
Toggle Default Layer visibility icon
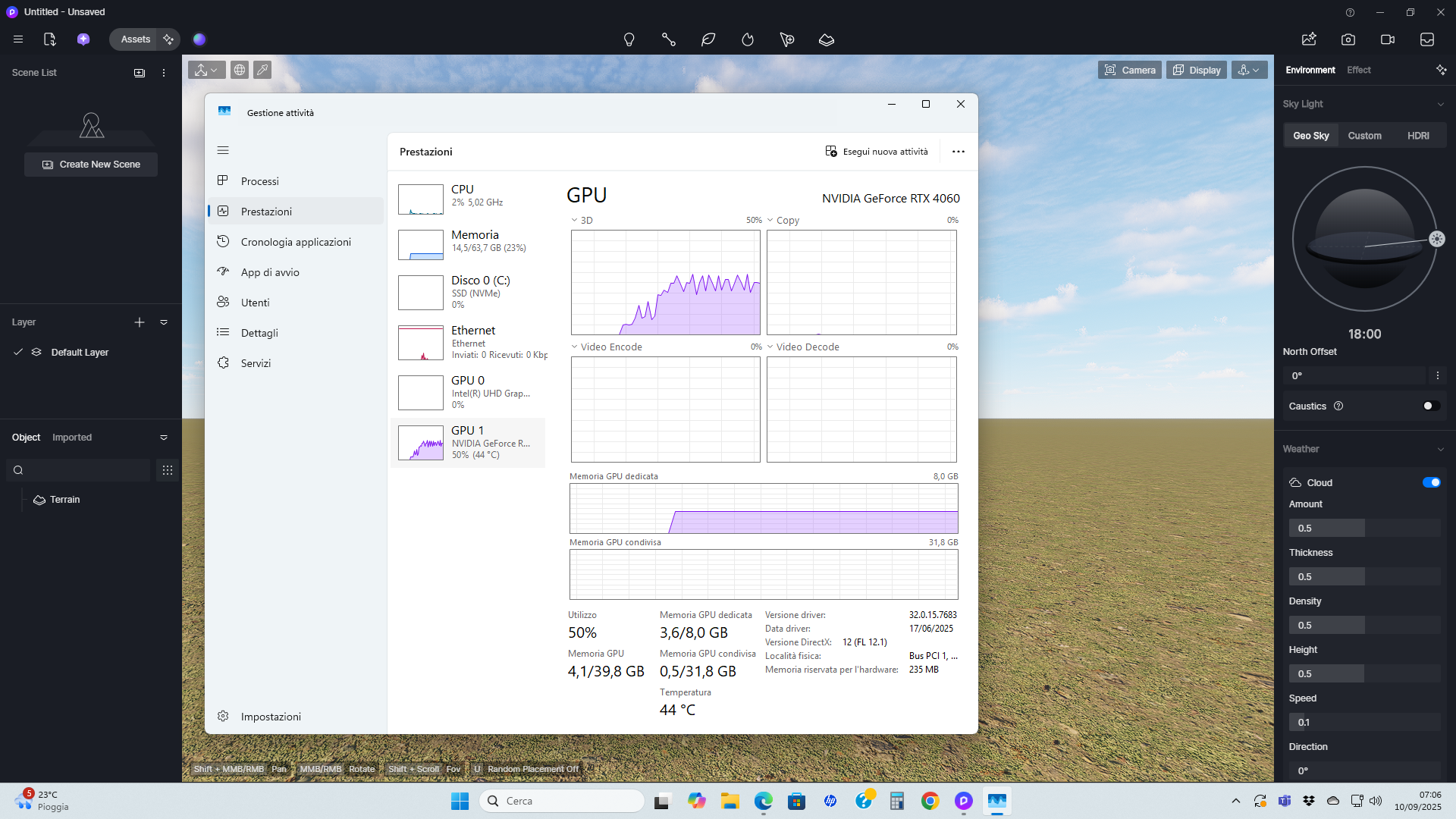36,352
